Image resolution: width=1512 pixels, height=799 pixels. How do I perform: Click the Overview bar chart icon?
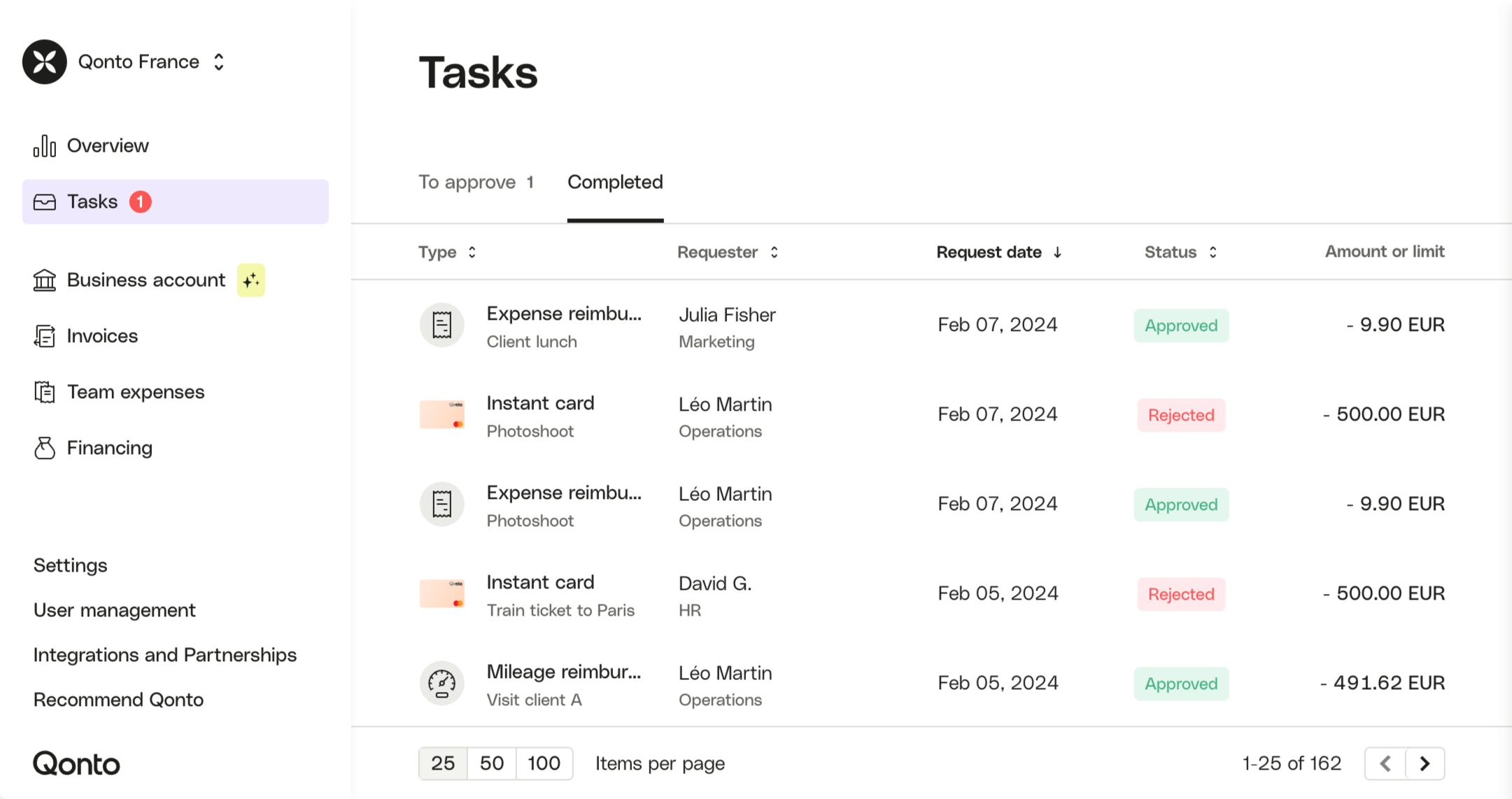pyautogui.click(x=44, y=146)
